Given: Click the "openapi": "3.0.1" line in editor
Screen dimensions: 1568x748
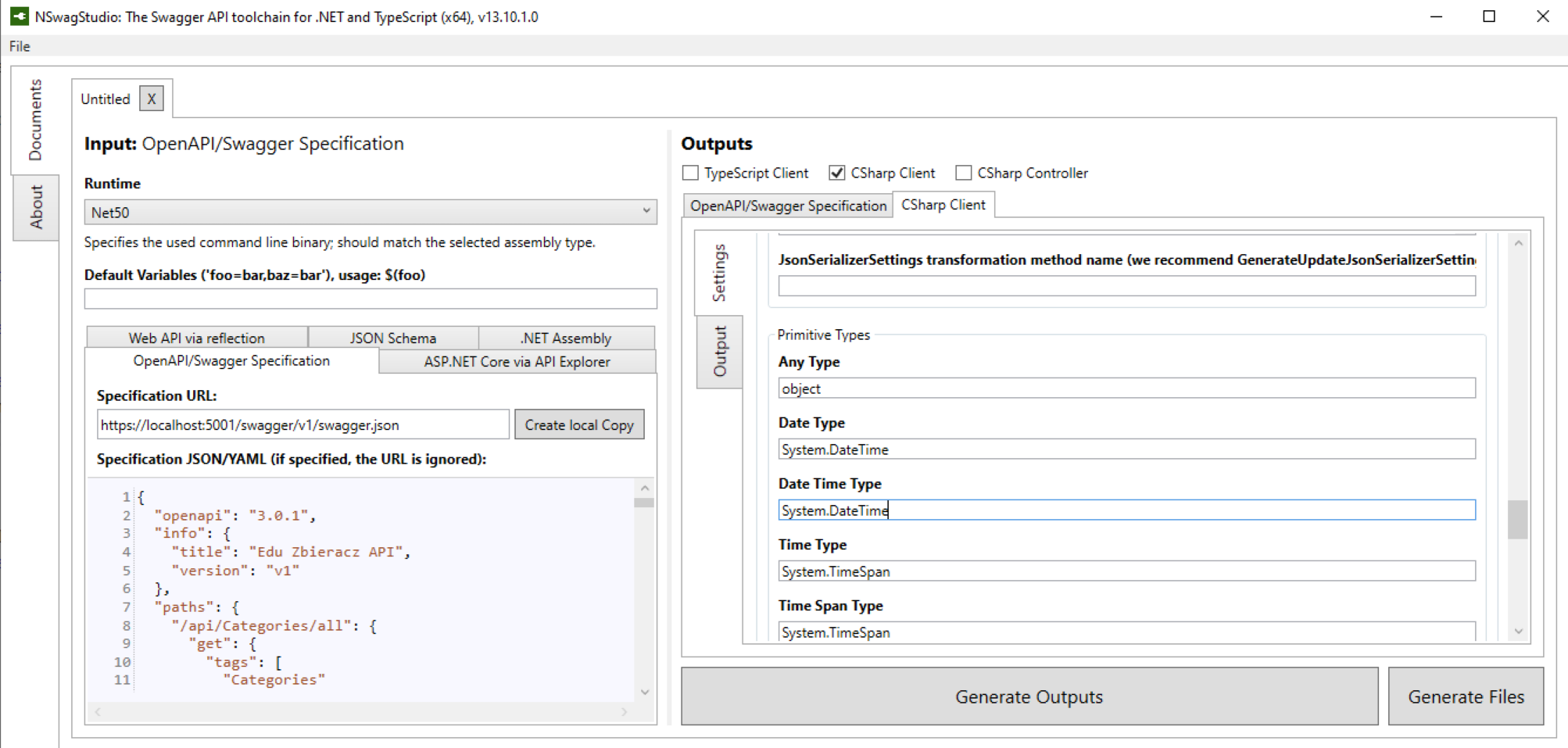Looking at the screenshot, I should 235,515.
